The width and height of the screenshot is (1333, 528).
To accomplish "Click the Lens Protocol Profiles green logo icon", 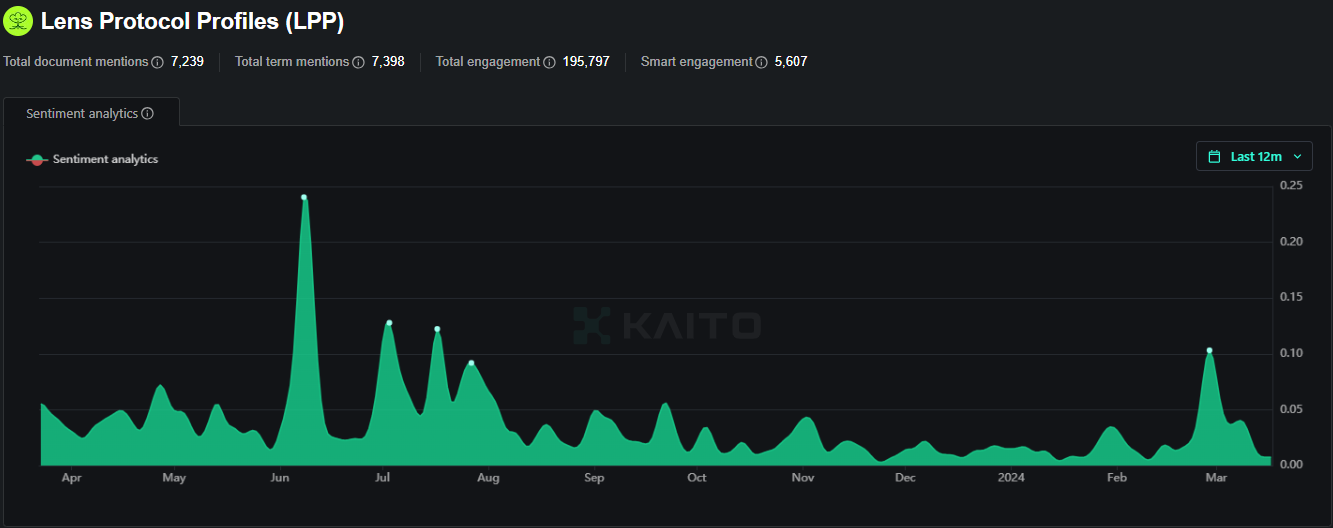I will (x=18, y=21).
